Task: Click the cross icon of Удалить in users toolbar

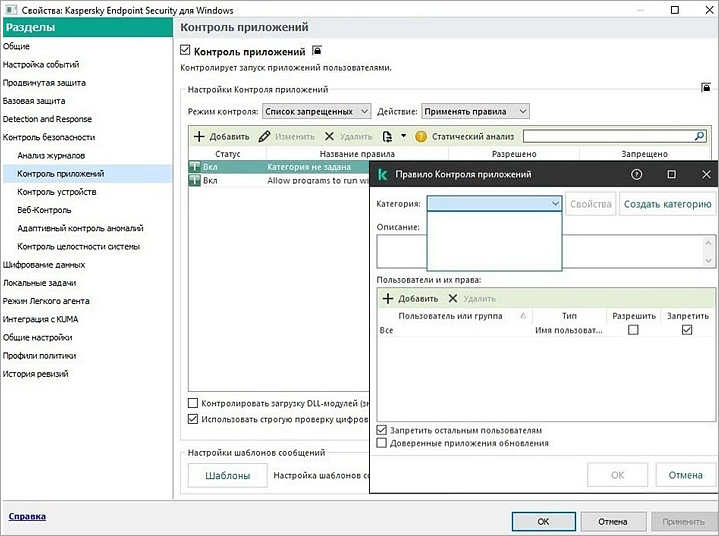Action: tap(453, 298)
